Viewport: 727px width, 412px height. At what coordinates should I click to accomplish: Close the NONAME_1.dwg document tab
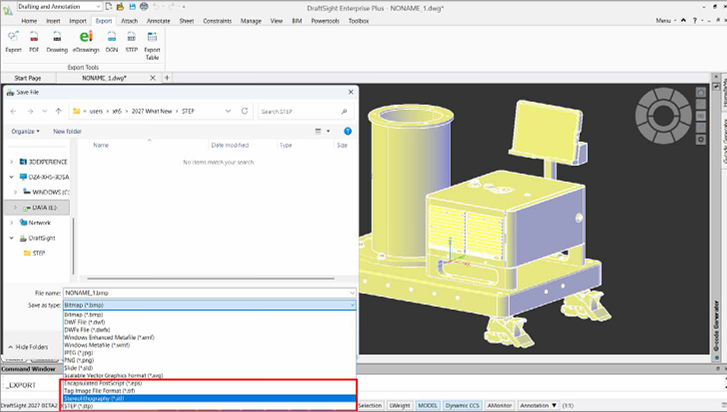(153, 78)
